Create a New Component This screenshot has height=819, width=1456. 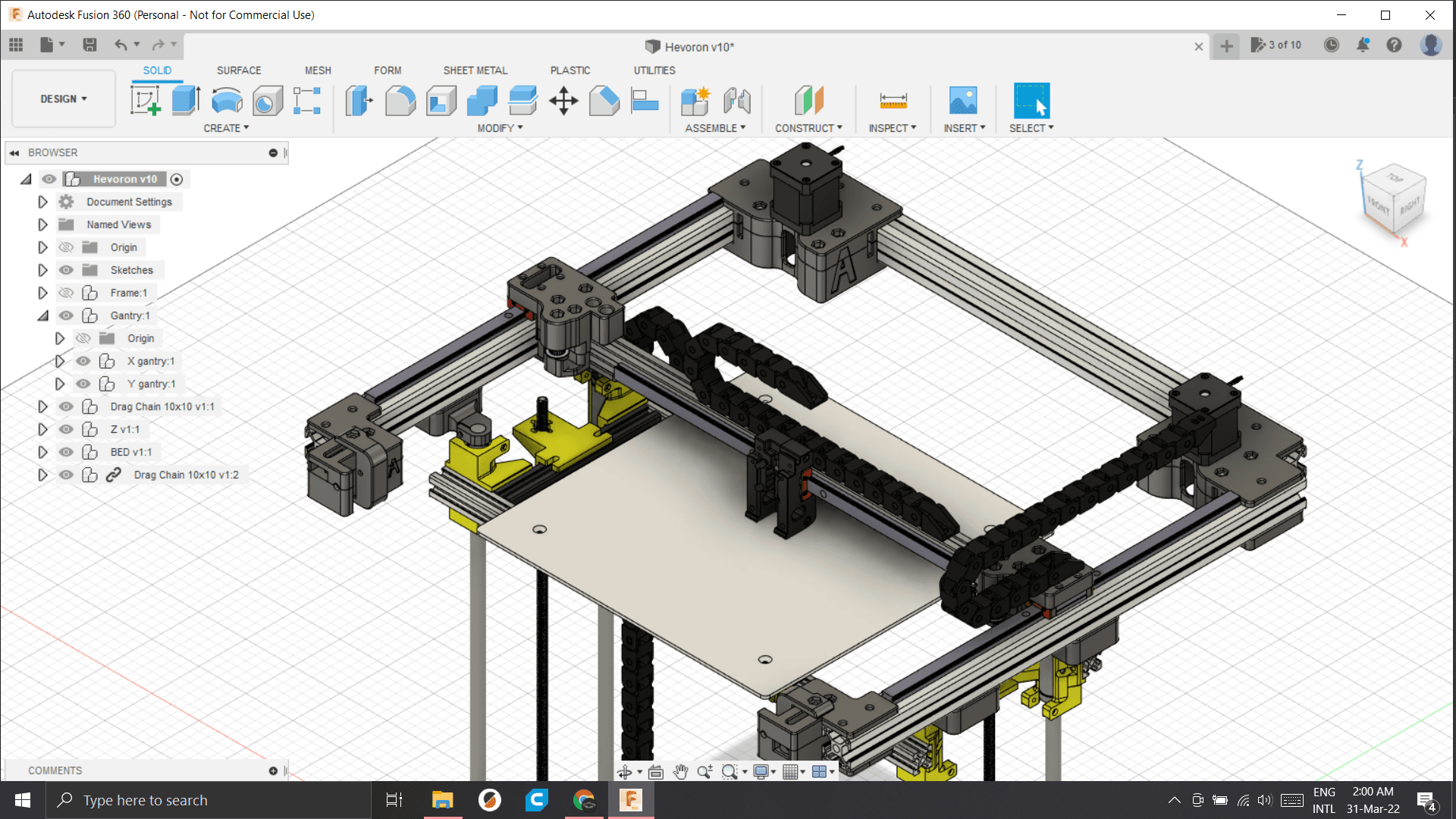tap(695, 100)
